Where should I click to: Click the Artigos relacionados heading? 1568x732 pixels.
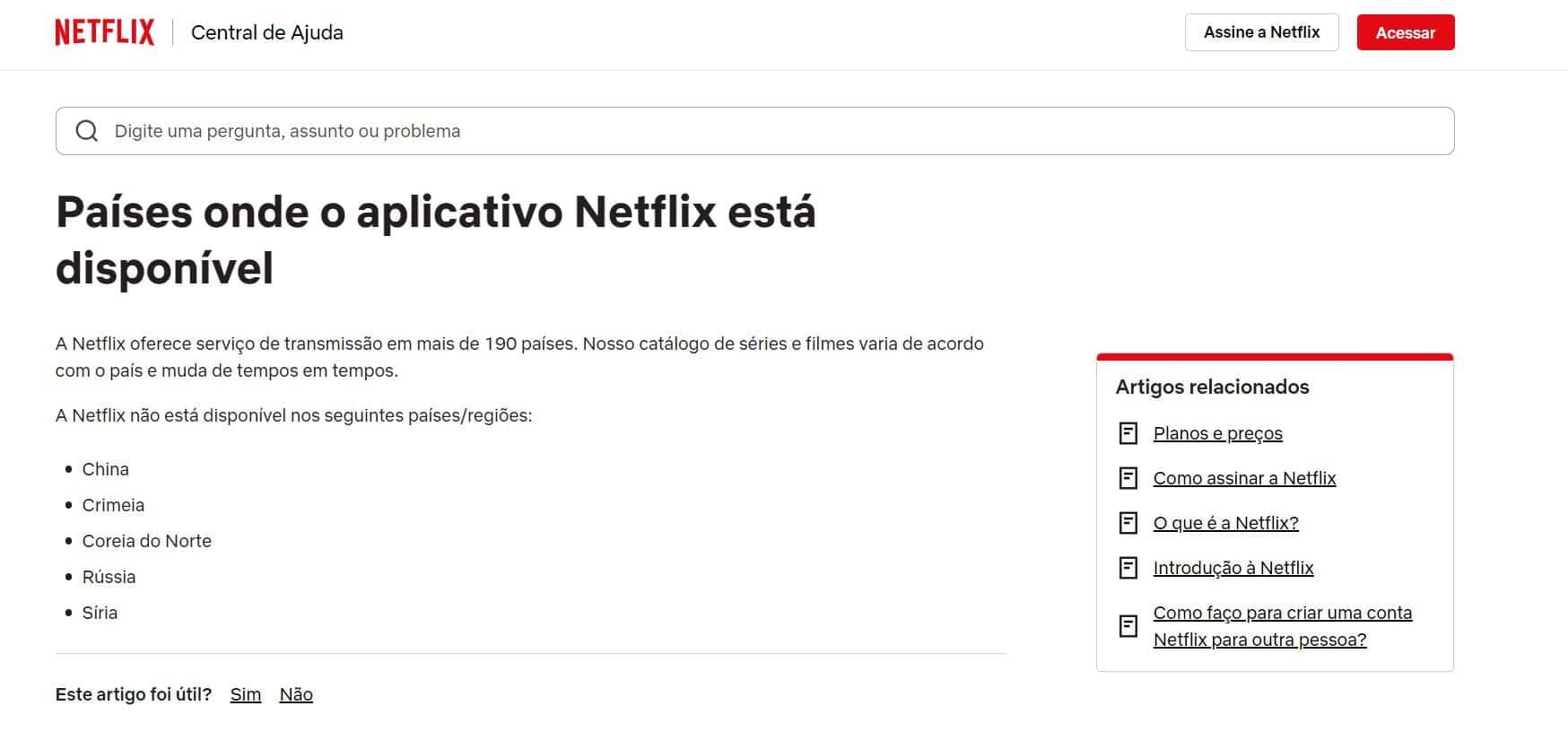(x=1212, y=387)
